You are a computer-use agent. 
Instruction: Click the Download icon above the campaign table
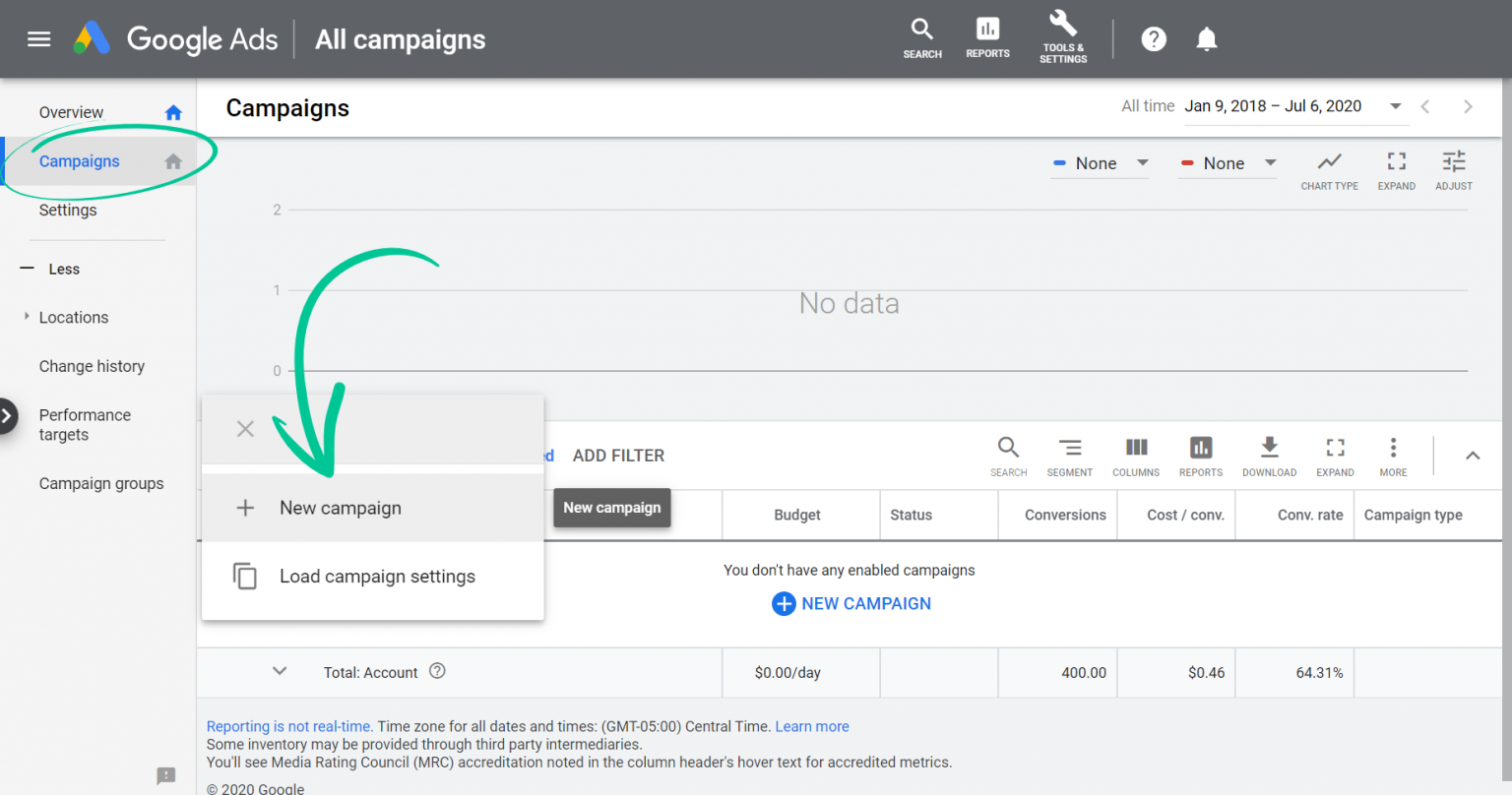[1269, 456]
